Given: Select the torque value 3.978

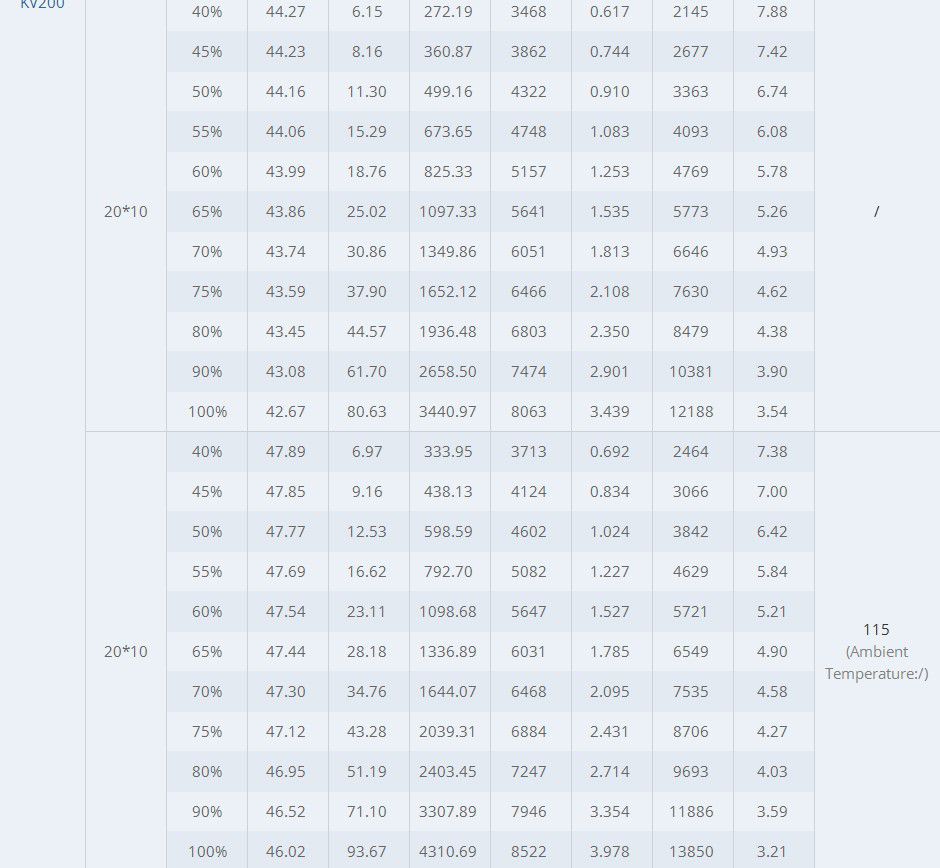Looking at the screenshot, I should tap(609, 852).
